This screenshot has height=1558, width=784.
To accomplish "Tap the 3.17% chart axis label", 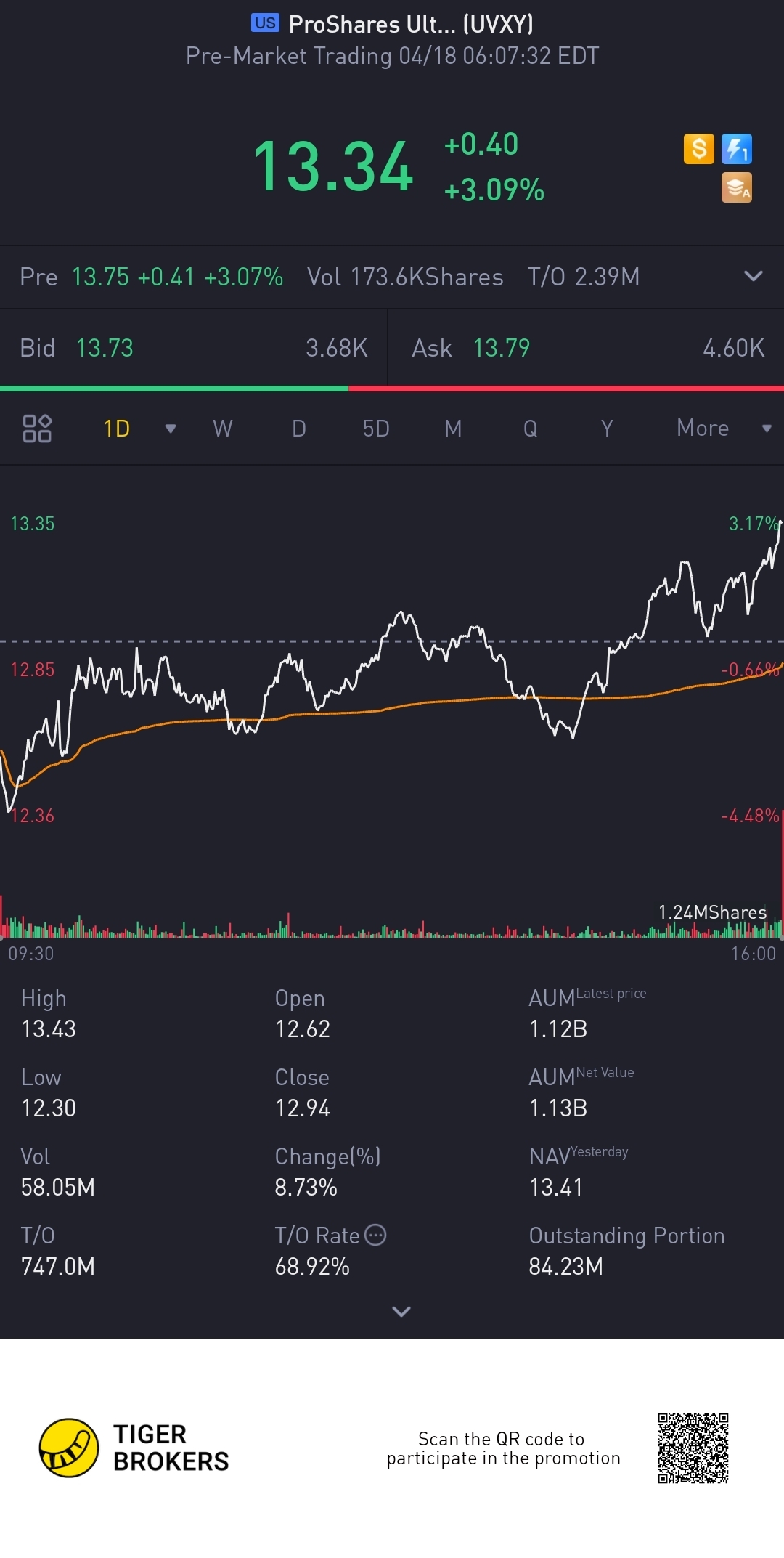I will (x=754, y=524).
